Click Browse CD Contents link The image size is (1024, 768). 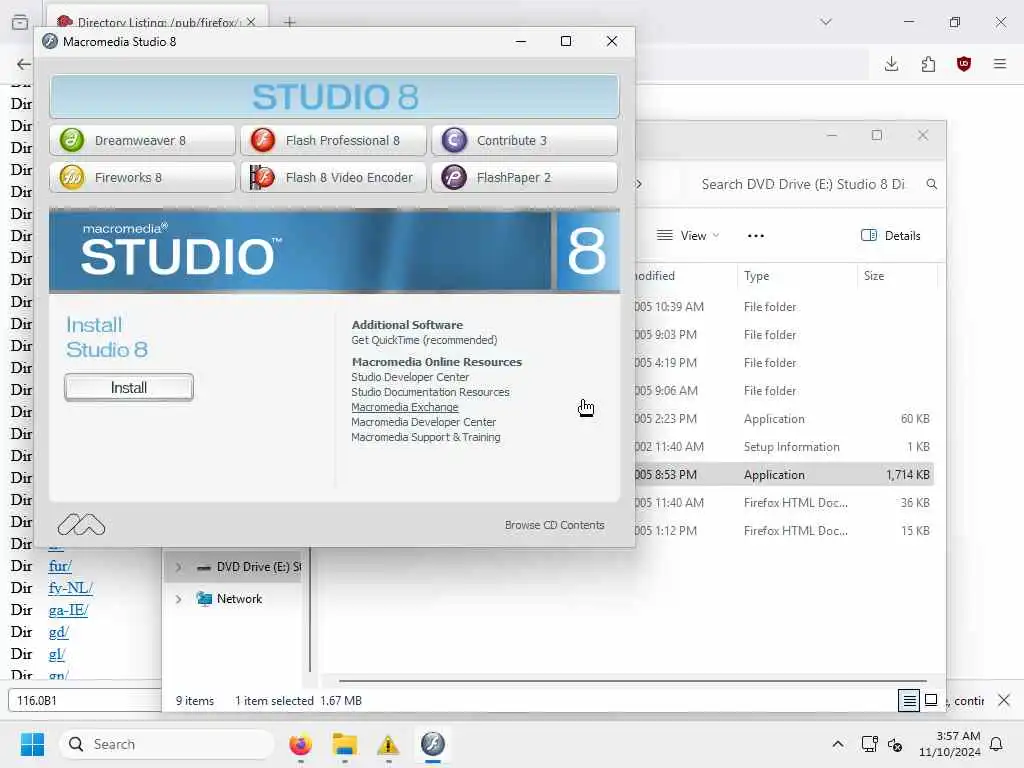(554, 525)
